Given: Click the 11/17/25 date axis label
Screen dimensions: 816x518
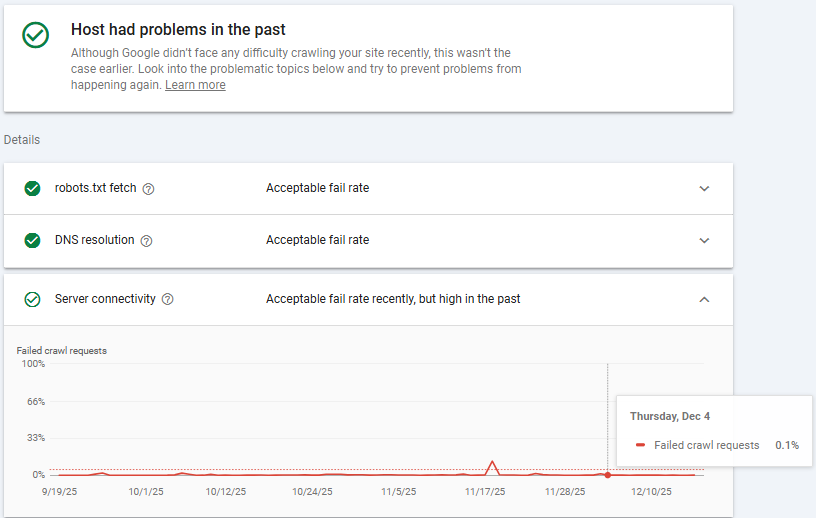Looking at the screenshot, I should click(x=485, y=491).
